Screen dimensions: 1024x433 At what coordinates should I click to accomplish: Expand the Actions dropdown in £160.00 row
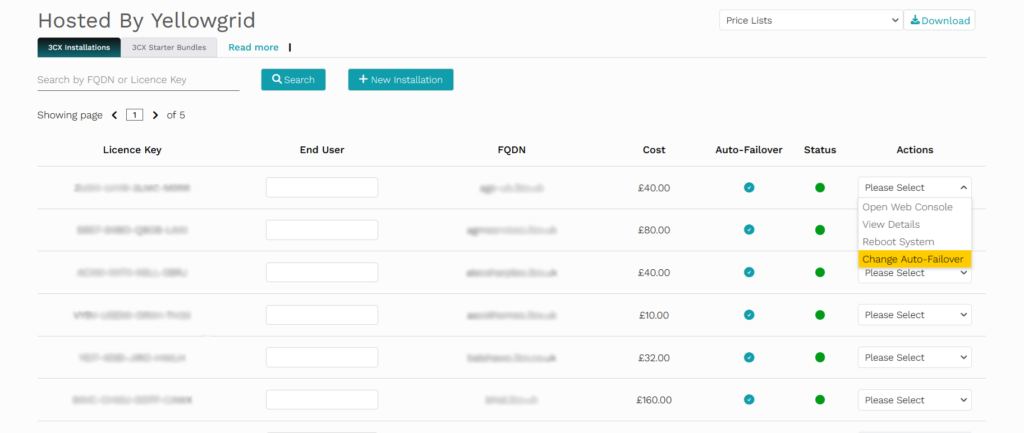point(914,400)
